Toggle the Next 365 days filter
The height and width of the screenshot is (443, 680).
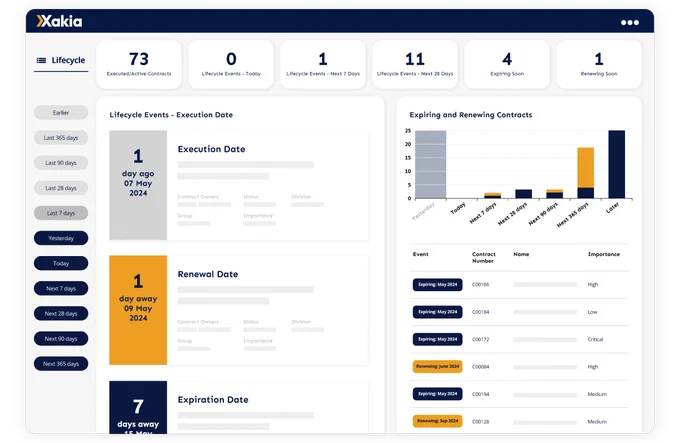(x=61, y=364)
